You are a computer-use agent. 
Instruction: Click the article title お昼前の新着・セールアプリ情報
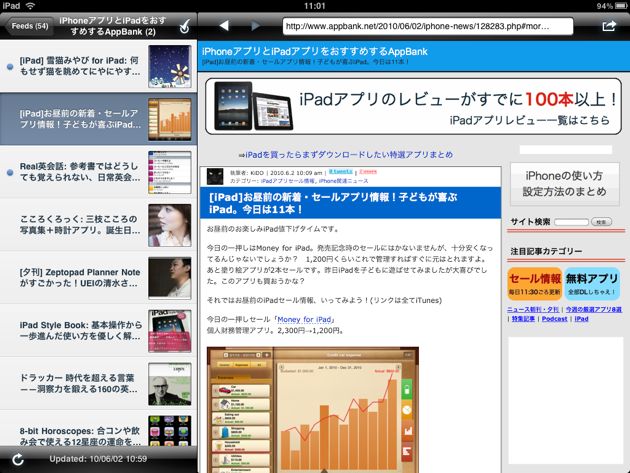point(333,203)
